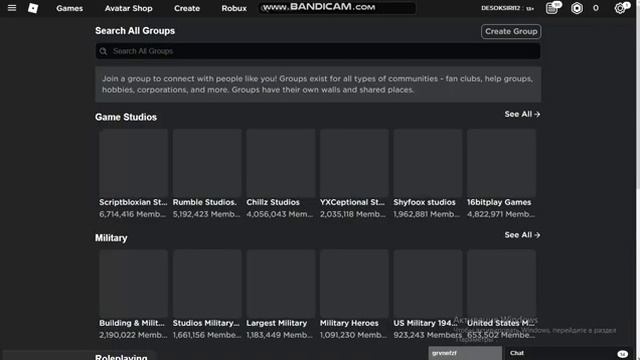Open the hamburger navigation menu
This screenshot has height=360, width=640.
[x=12, y=8]
